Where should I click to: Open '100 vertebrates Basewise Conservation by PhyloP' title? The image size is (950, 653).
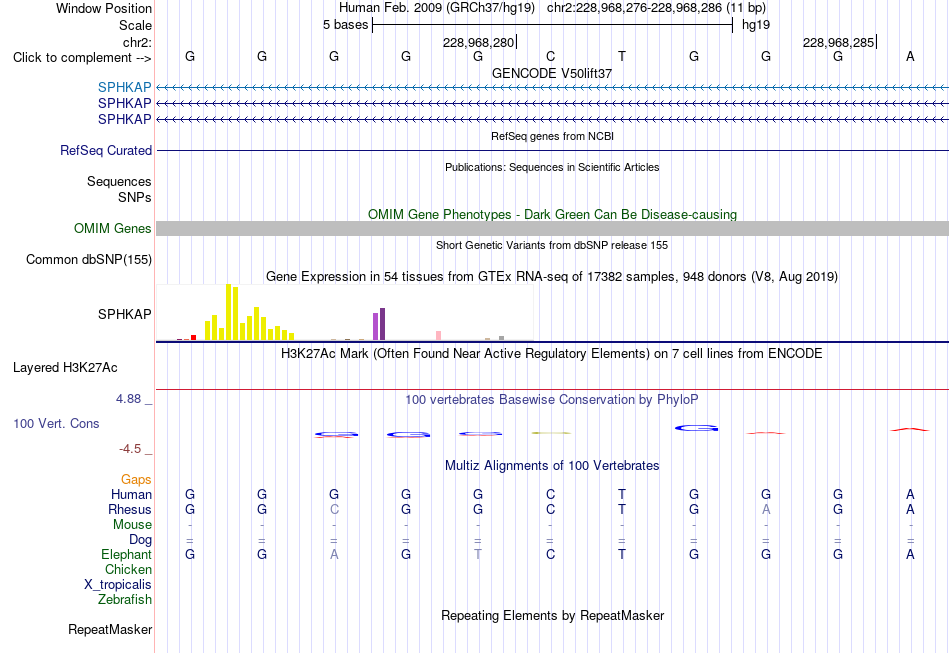coord(552,400)
